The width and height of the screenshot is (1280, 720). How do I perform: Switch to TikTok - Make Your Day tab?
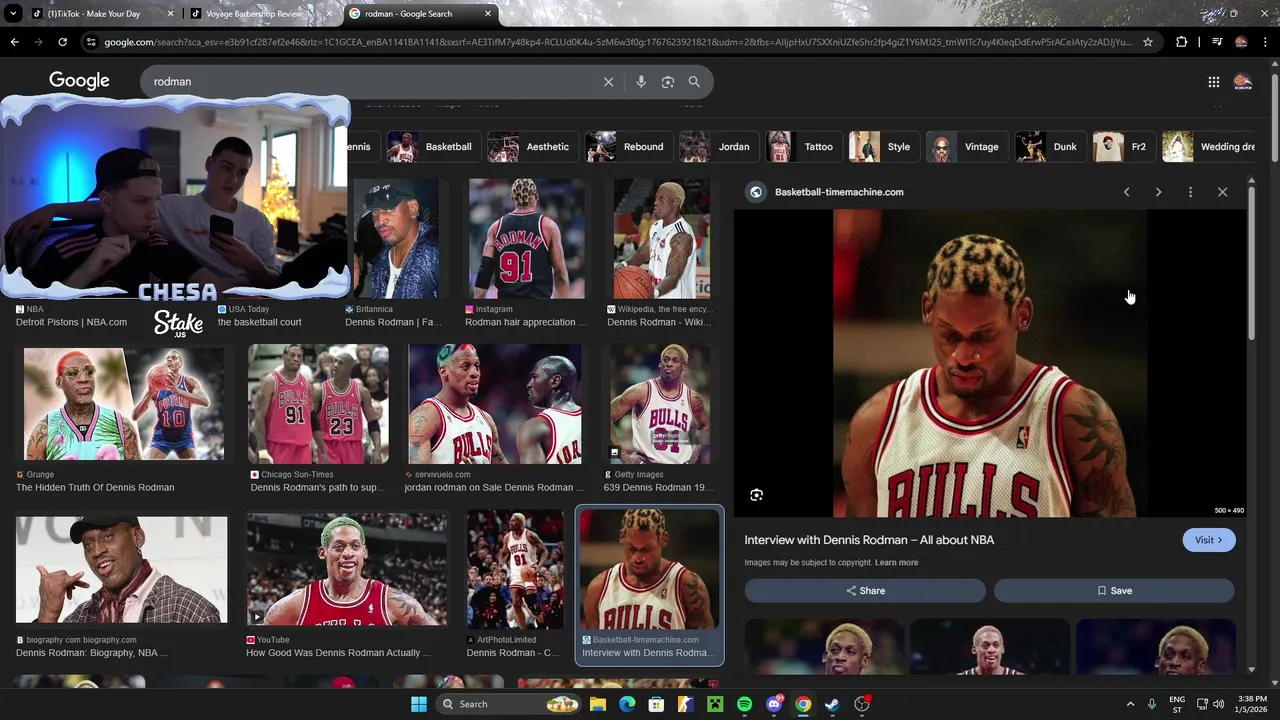click(101, 14)
